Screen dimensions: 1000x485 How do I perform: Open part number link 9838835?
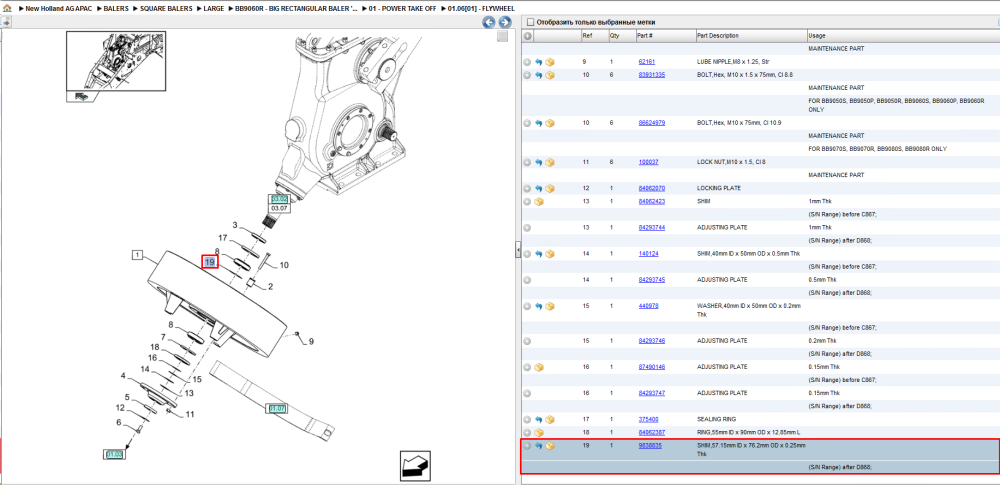650,445
